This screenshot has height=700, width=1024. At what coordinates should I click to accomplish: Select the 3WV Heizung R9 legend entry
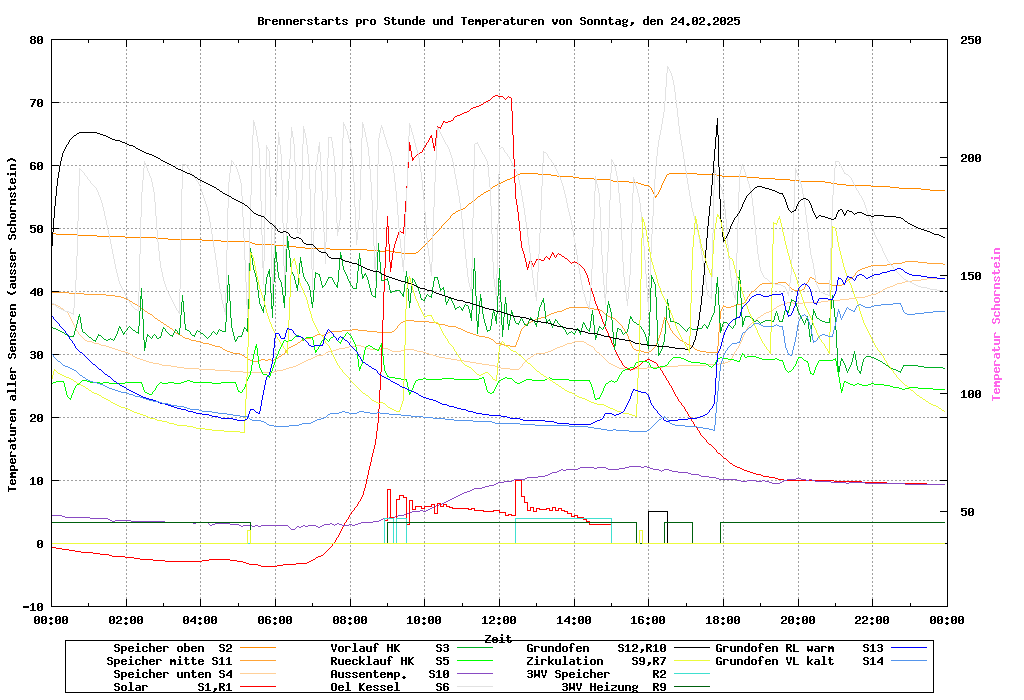pos(613,687)
